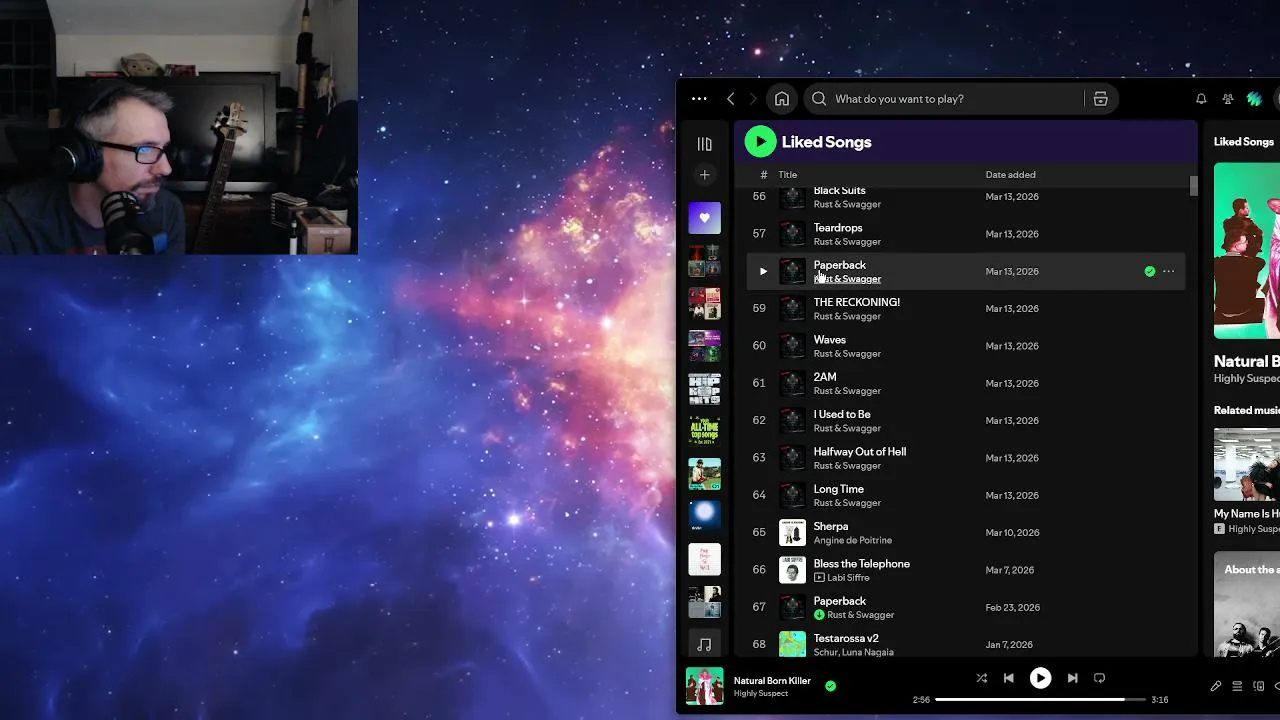Image resolution: width=1280 pixels, height=720 pixels.
Task: Click the downloaded icon on track 67 Paperback
Action: (819, 615)
